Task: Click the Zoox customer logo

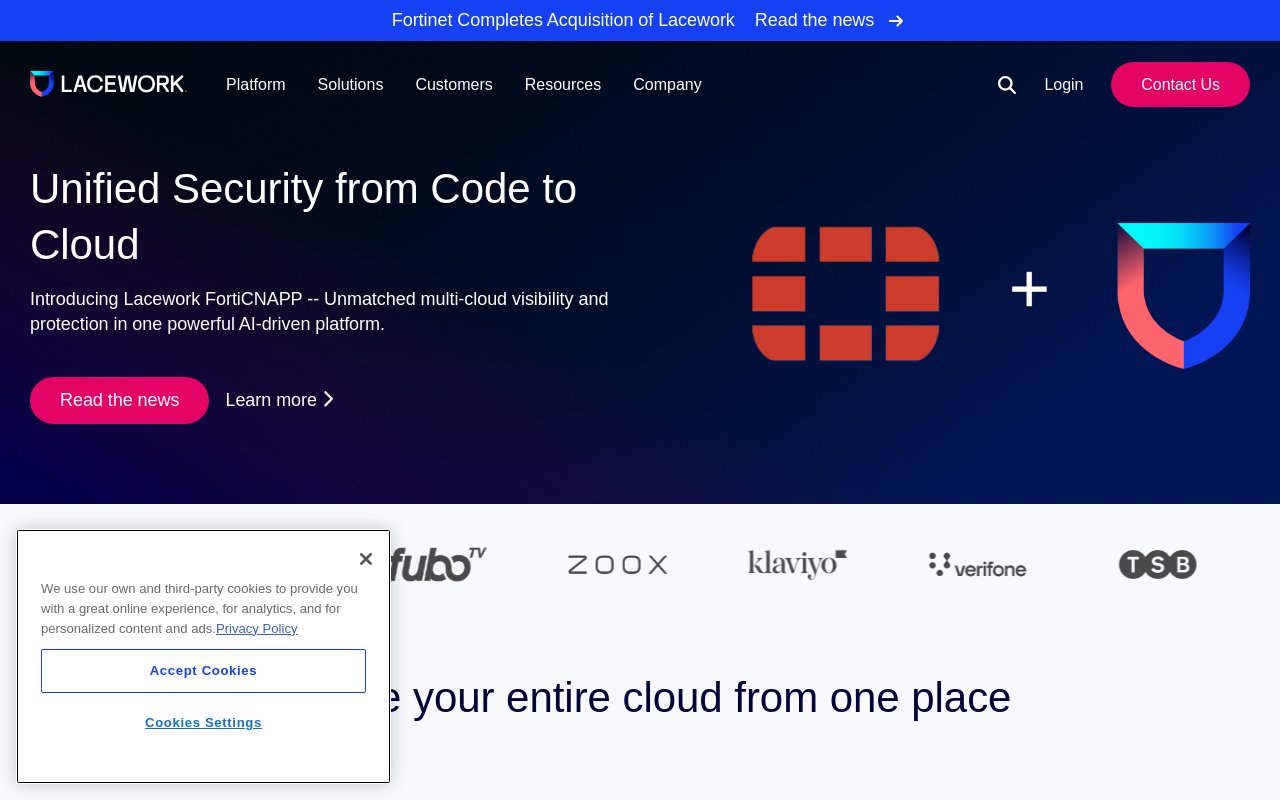Action: (x=618, y=565)
